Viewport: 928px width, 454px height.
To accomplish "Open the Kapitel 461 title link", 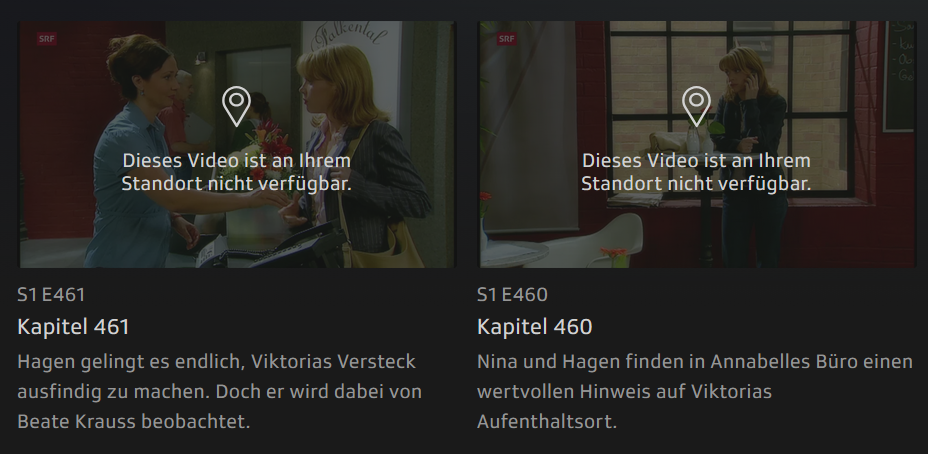I will pos(73,327).
